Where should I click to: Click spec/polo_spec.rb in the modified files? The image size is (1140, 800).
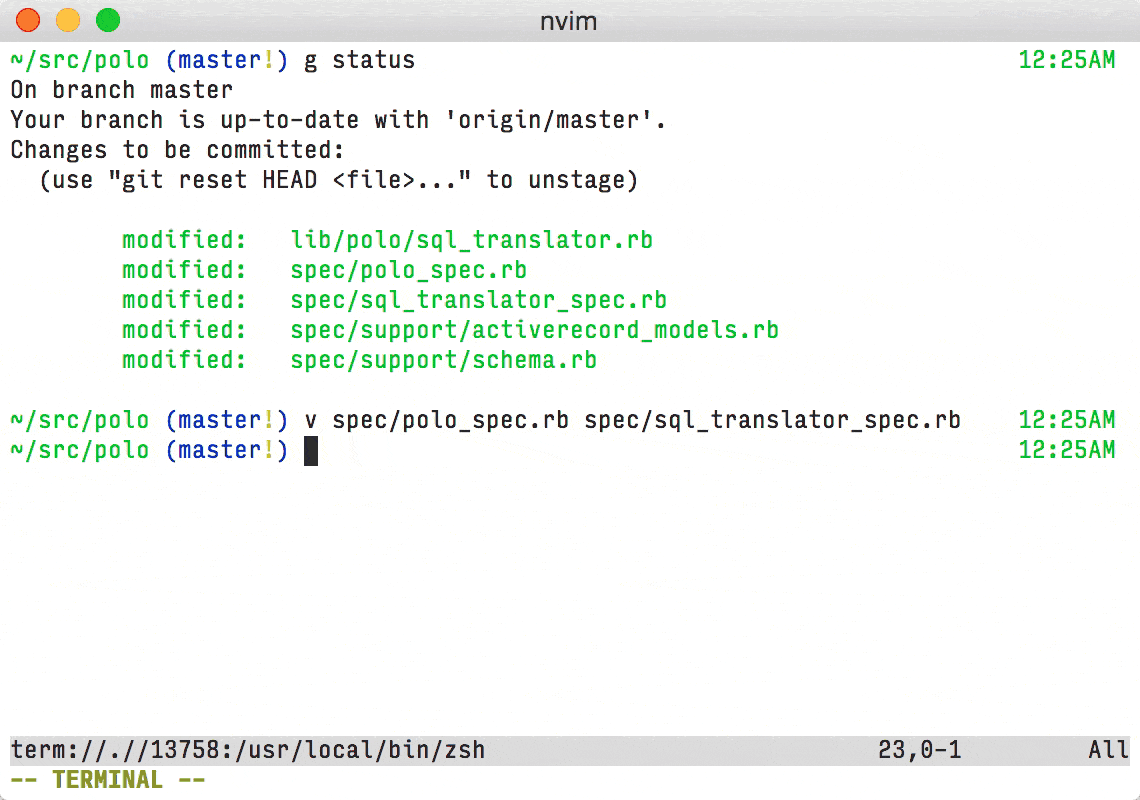click(x=409, y=270)
